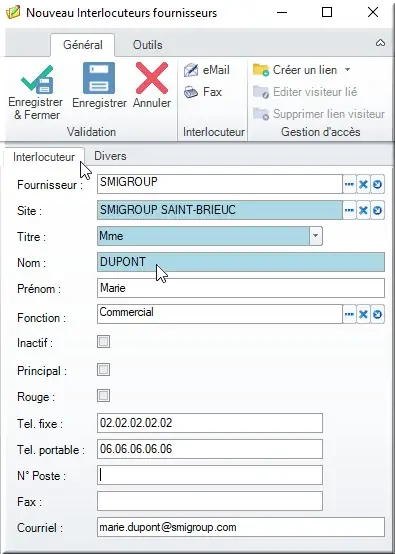Open the Divers tab
This screenshot has width=395, height=554.
tap(110, 156)
